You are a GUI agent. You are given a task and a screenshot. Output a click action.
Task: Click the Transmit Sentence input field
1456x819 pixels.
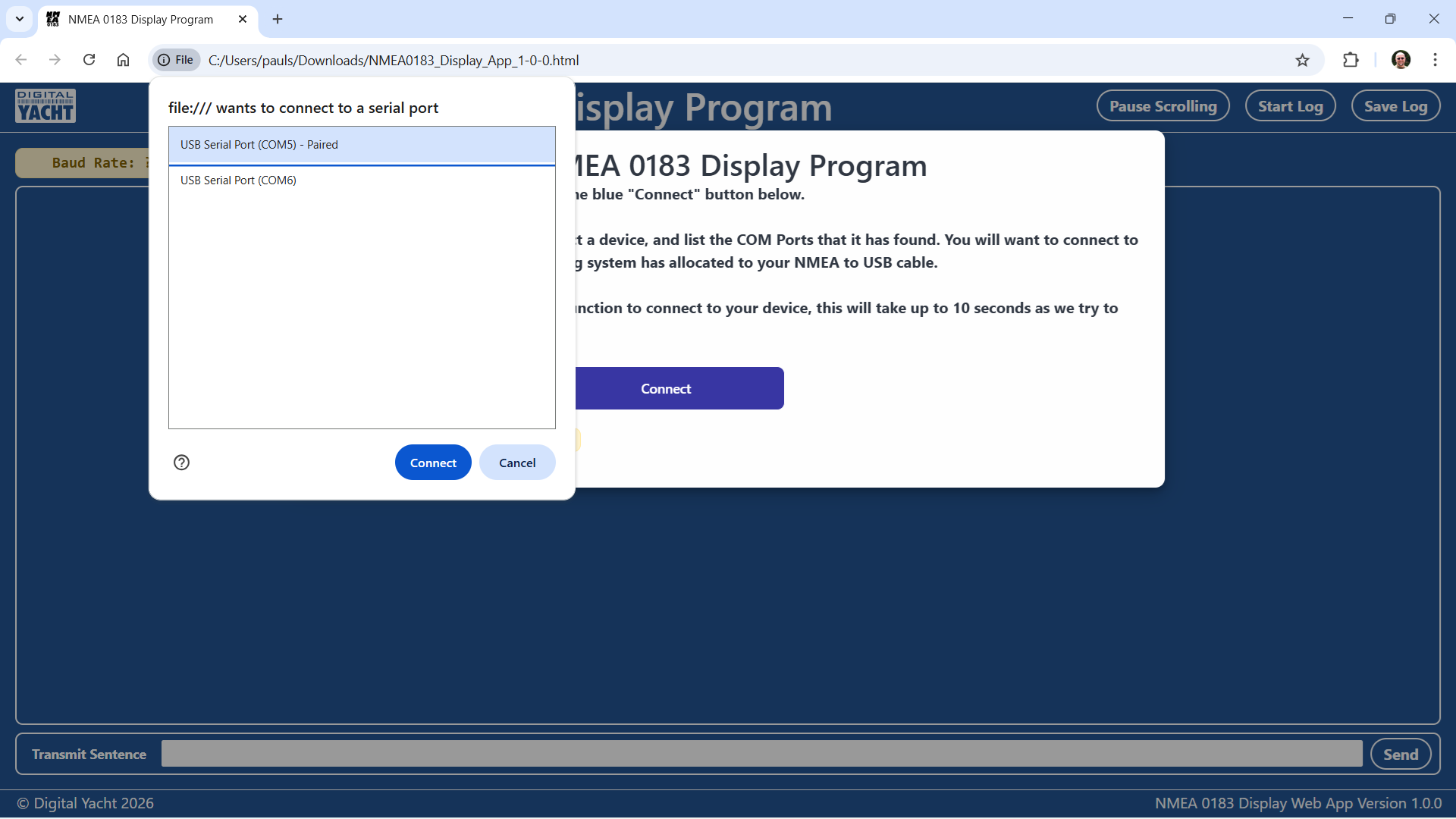(x=761, y=754)
